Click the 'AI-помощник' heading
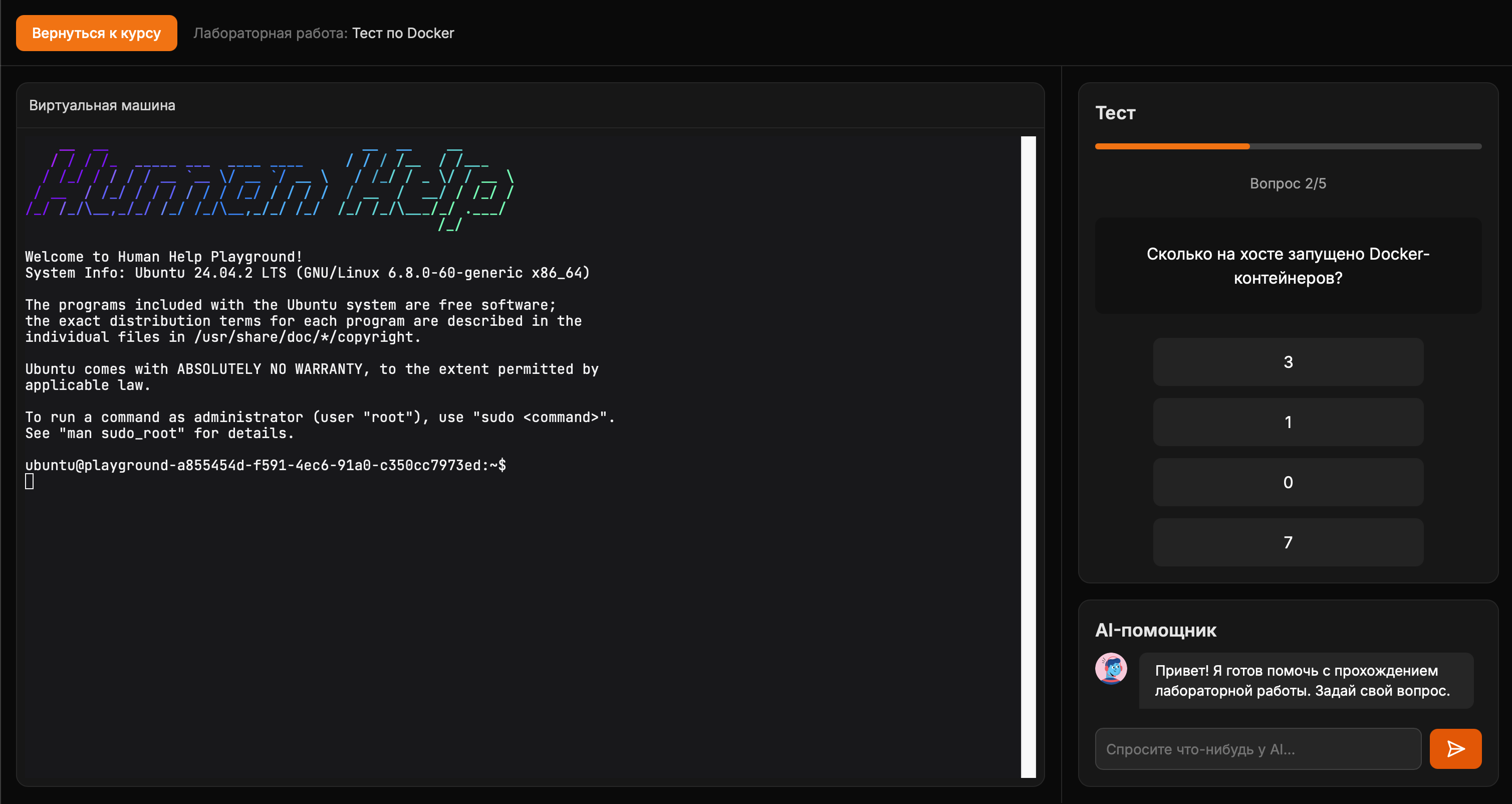The width and height of the screenshot is (1512, 804). (1156, 630)
